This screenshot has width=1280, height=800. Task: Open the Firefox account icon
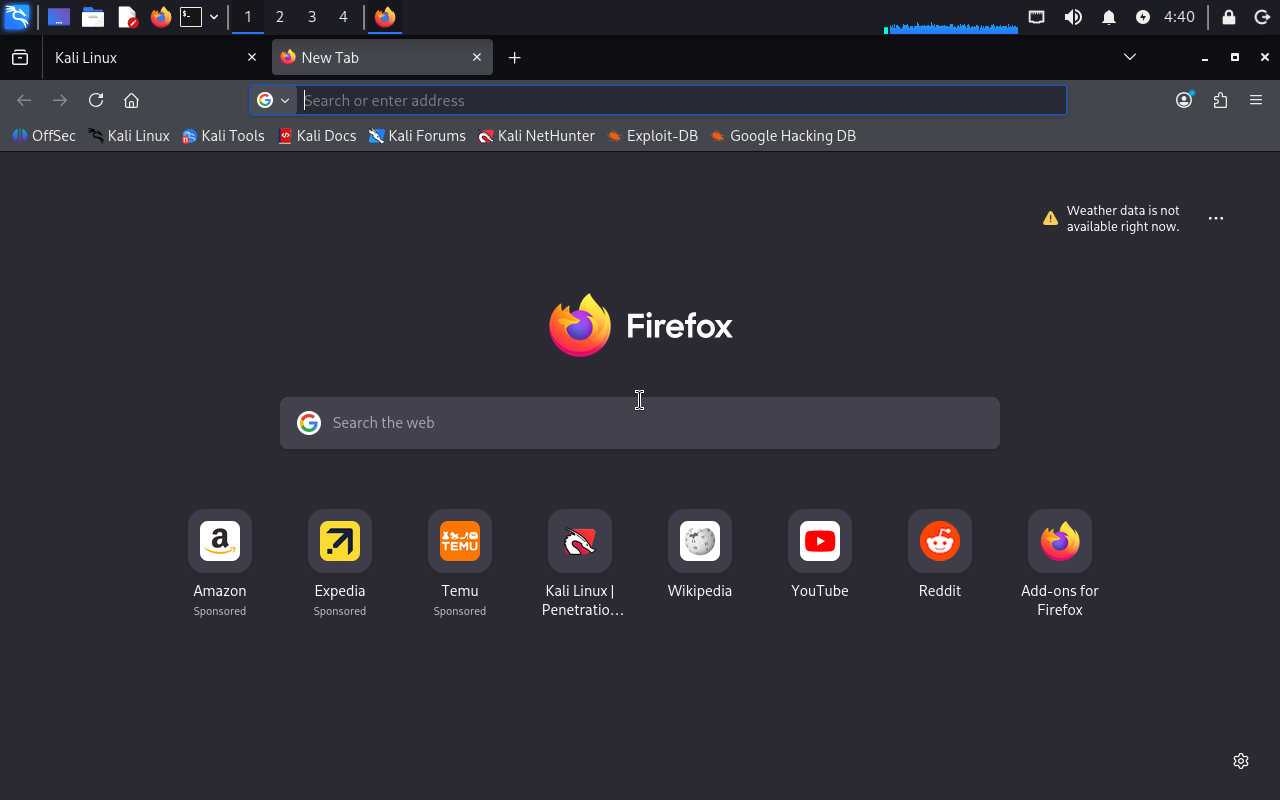[1184, 100]
